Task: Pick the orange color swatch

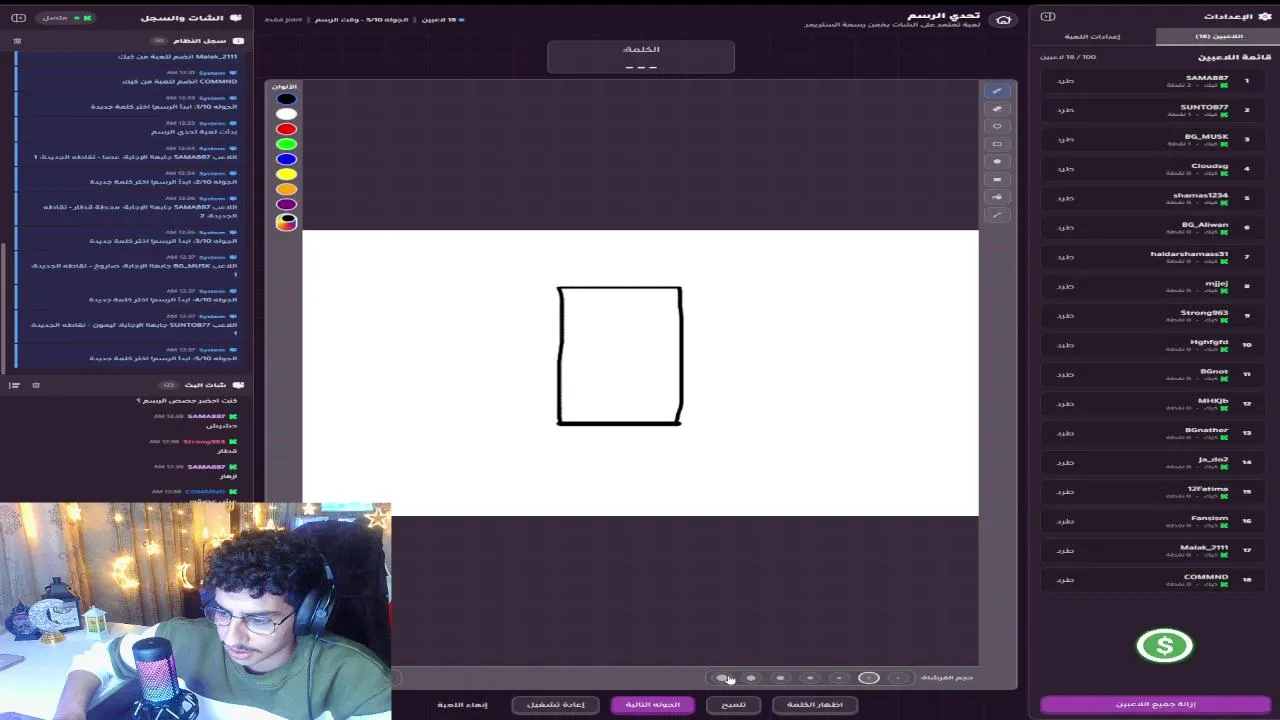Action: pyautogui.click(x=286, y=189)
